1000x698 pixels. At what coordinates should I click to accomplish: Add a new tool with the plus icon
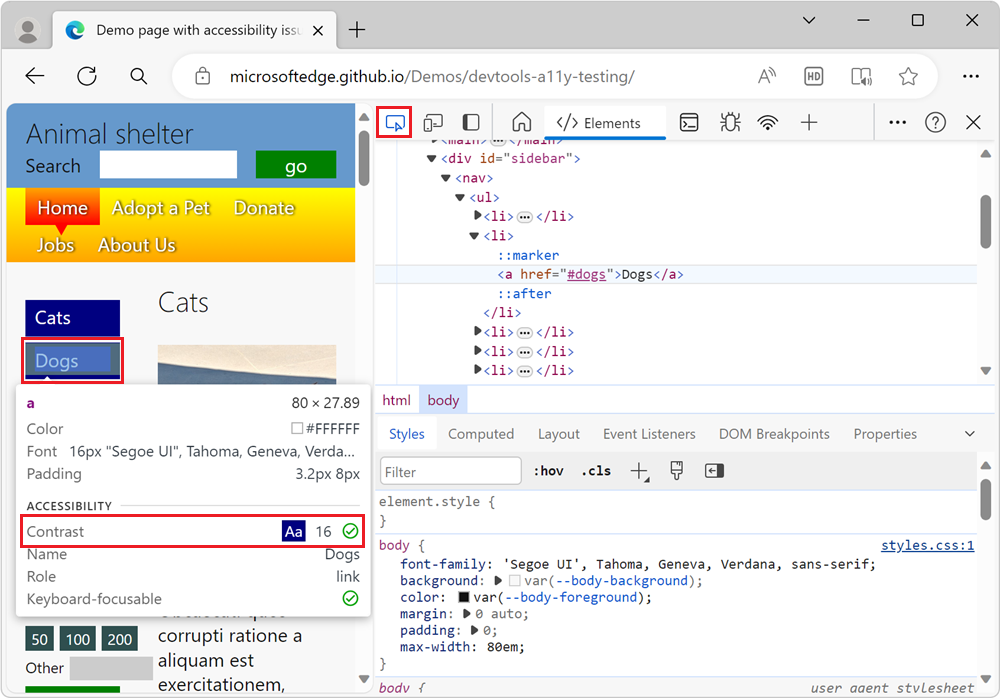[x=809, y=122]
